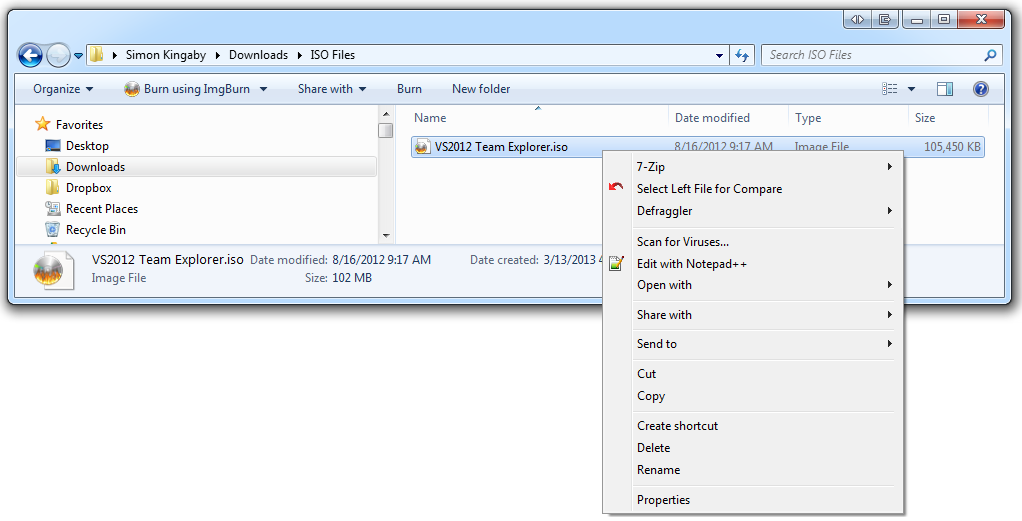The height and width of the screenshot is (521, 1022).
Task: Click the Burn toolbar button
Action: 409,89
